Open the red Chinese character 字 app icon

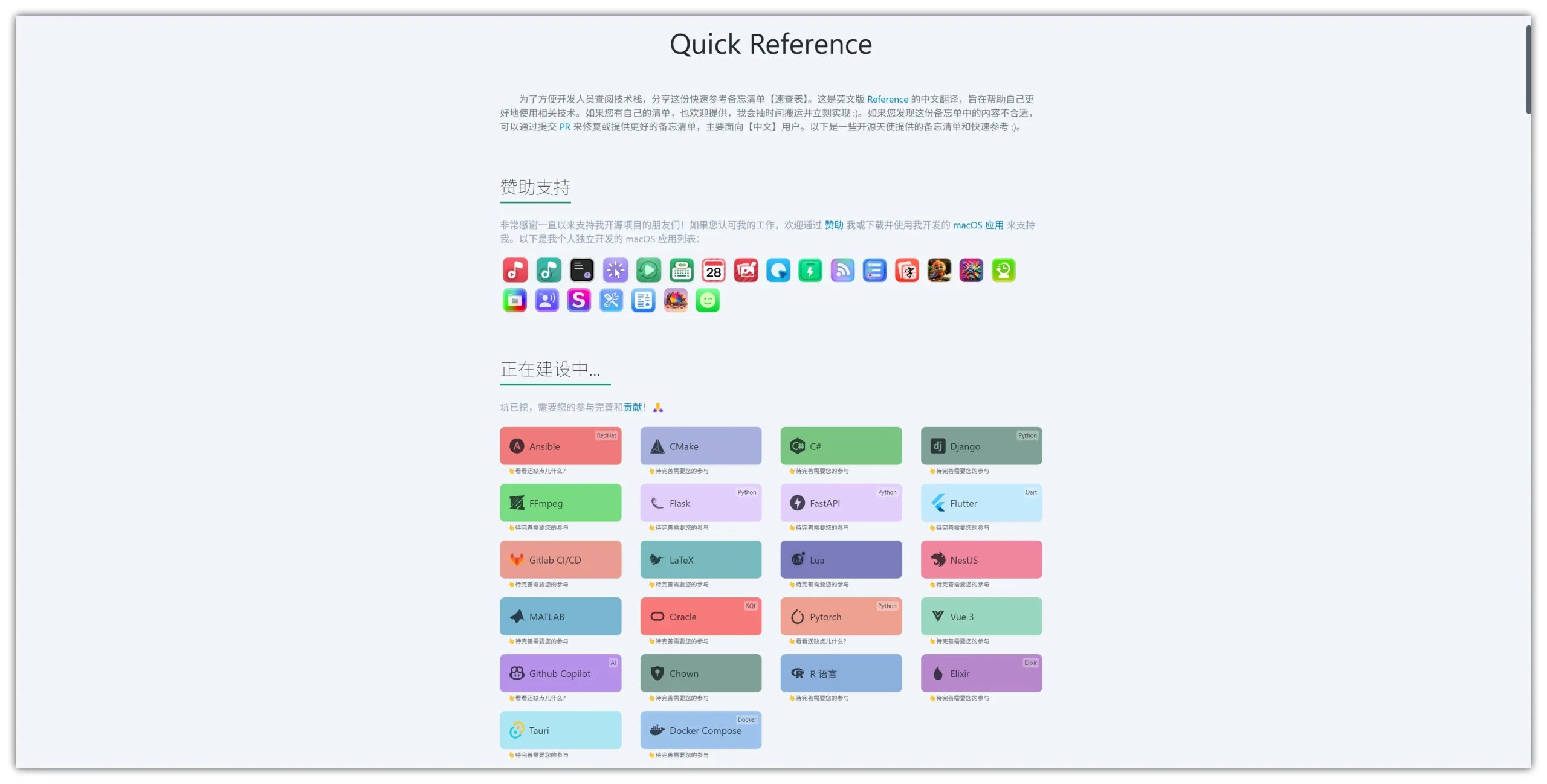point(907,270)
